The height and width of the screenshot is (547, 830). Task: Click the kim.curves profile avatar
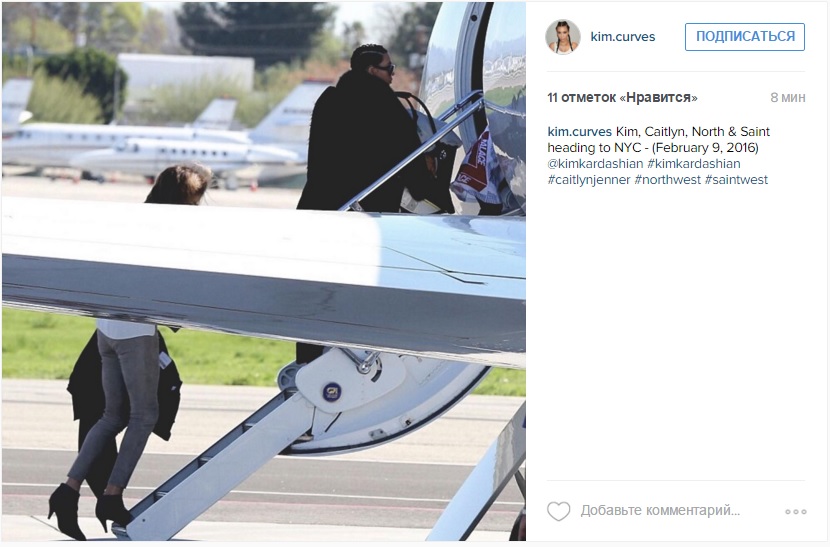(x=563, y=37)
